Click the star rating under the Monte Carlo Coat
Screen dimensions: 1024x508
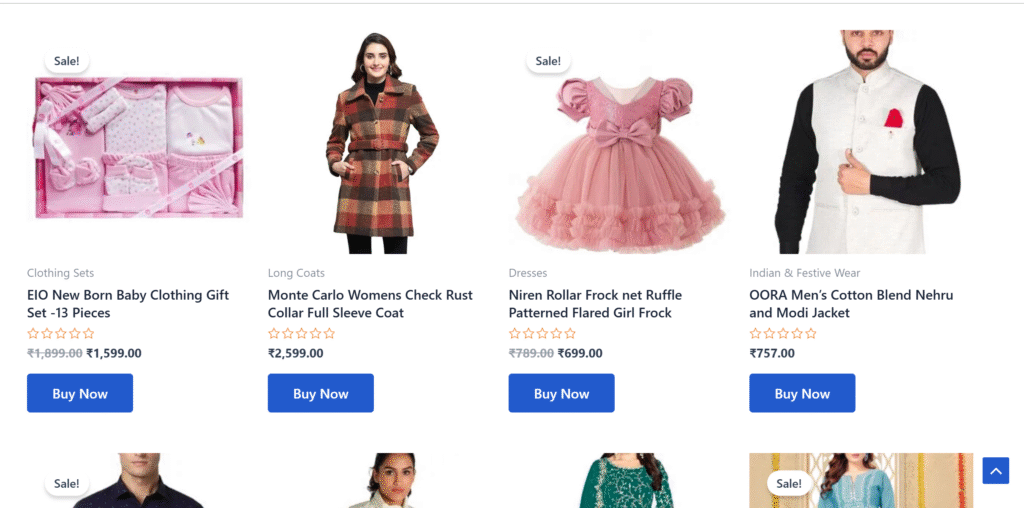[302, 334]
